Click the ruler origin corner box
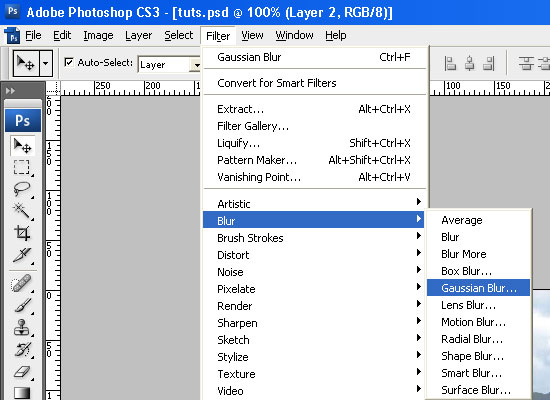 [53, 88]
